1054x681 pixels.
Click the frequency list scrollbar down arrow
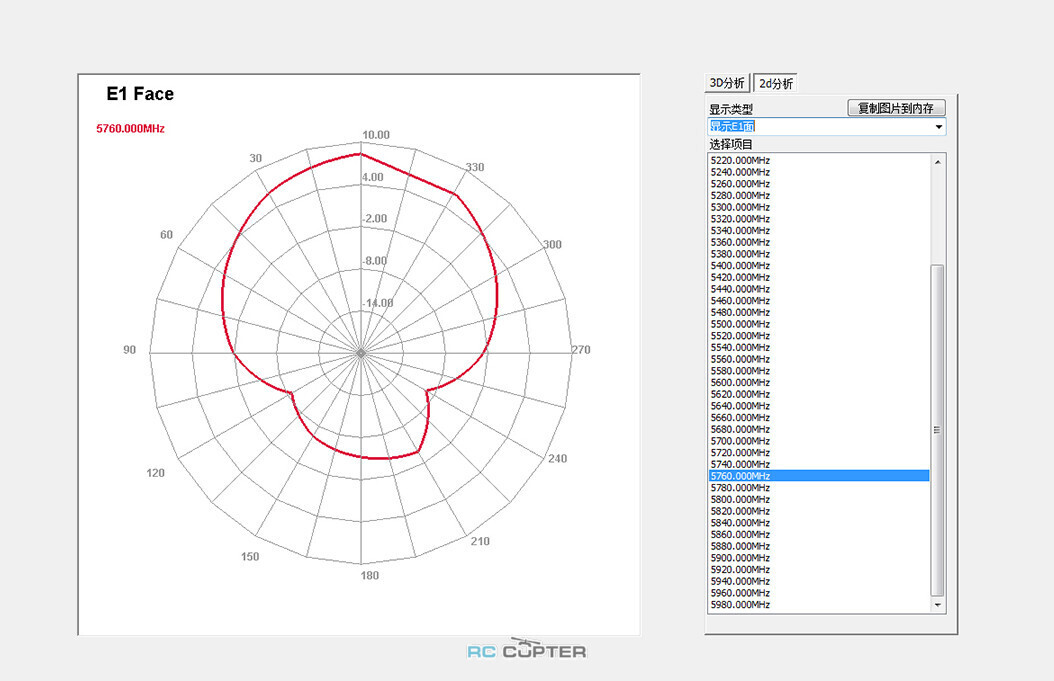click(x=938, y=605)
